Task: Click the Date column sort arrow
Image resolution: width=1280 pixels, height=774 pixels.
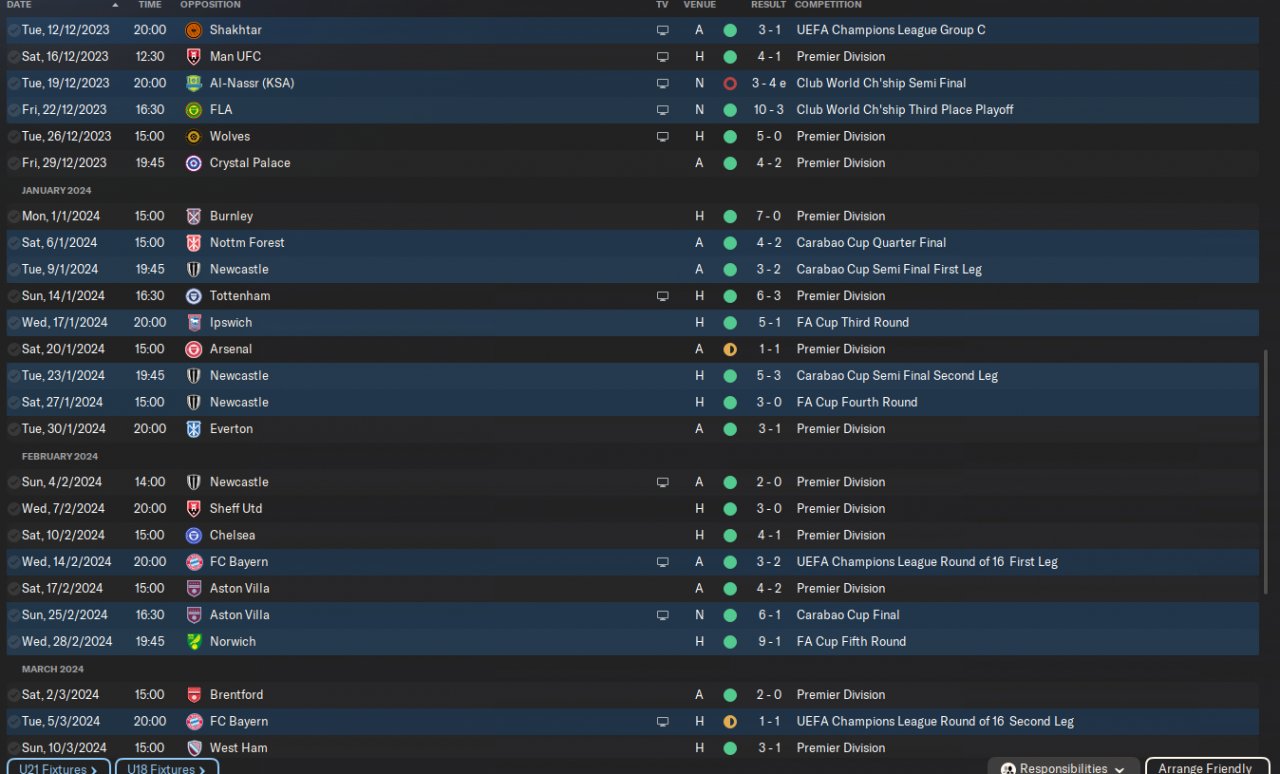Action: pyautogui.click(x=115, y=5)
